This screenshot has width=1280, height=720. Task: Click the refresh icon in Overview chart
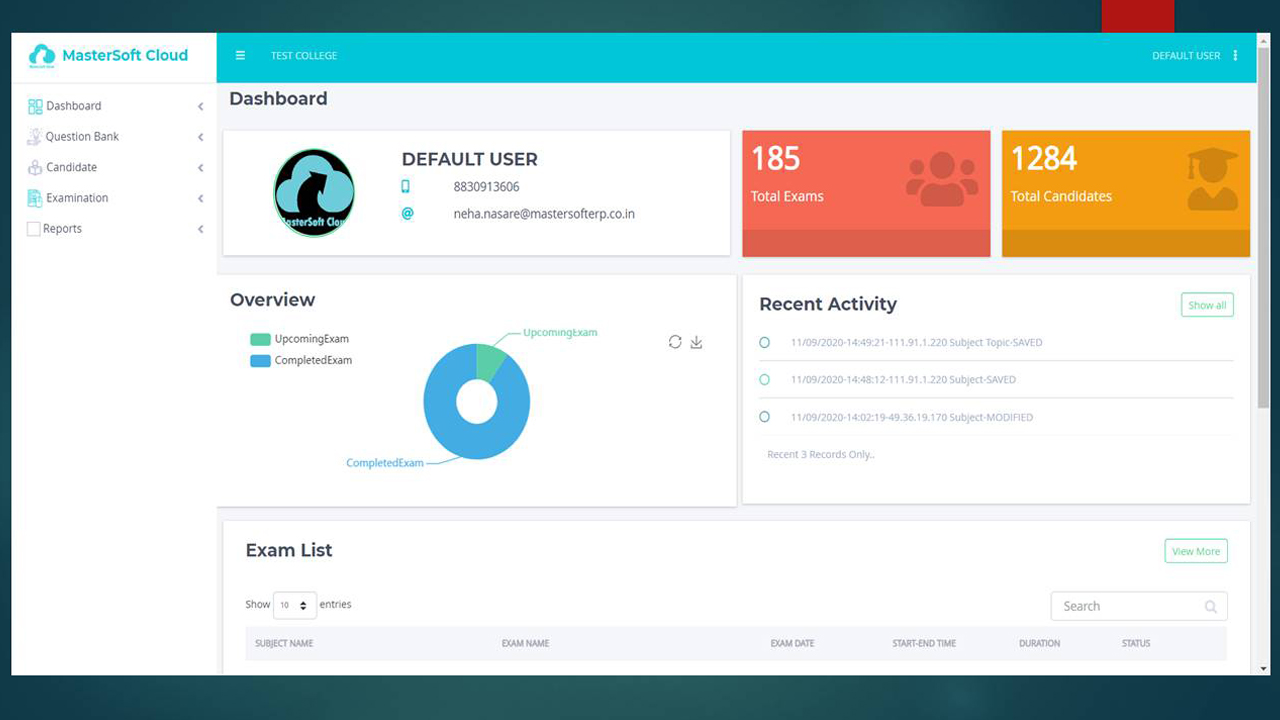point(675,342)
